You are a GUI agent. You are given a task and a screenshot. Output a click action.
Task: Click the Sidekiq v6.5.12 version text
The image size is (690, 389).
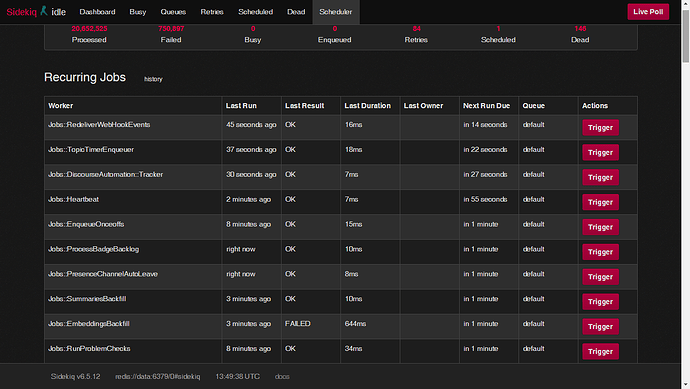pyautogui.click(x=75, y=377)
